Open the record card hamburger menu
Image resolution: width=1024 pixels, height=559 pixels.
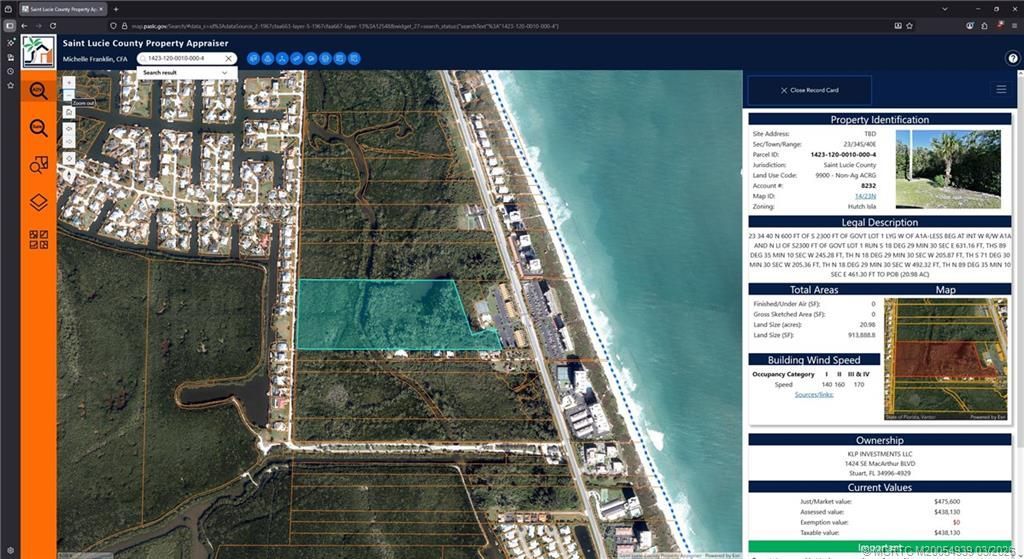1000,90
